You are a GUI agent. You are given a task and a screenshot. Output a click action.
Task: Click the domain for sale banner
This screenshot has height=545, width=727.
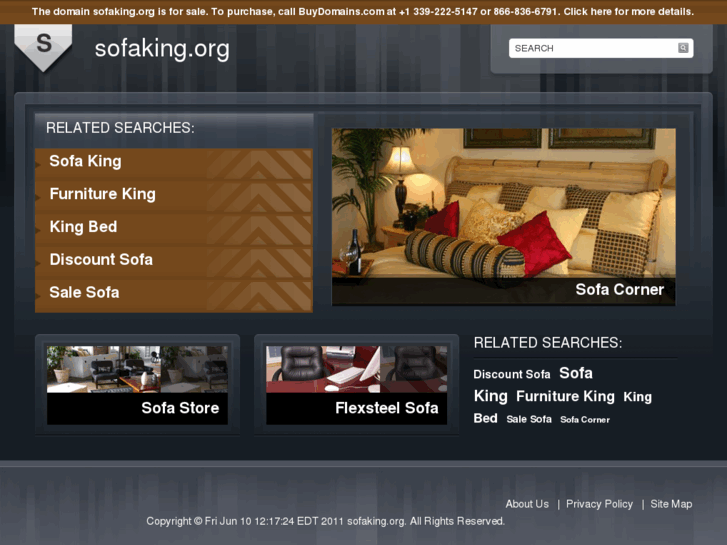click(363, 12)
